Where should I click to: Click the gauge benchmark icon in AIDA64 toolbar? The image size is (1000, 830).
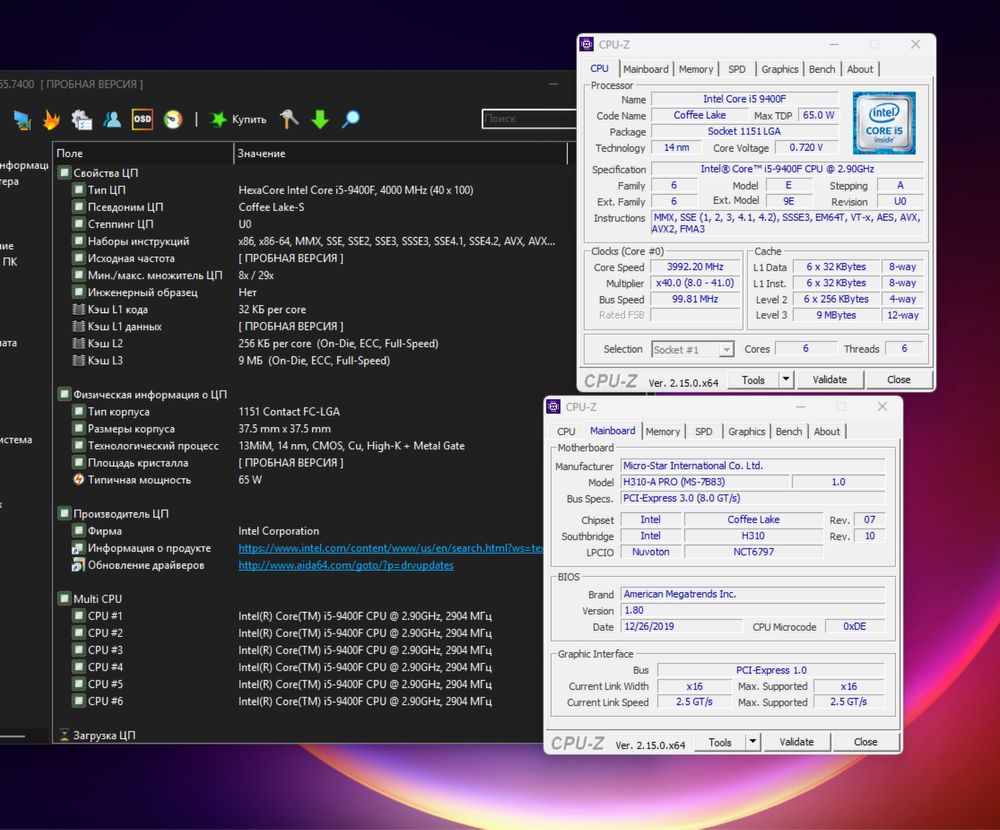point(173,119)
